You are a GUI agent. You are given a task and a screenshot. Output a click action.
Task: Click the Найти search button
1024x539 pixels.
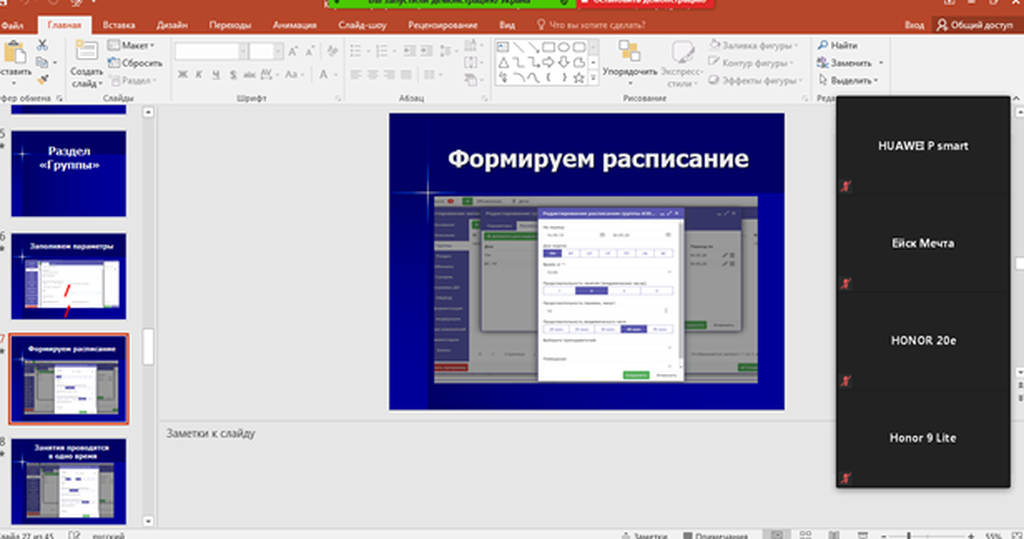(x=837, y=45)
